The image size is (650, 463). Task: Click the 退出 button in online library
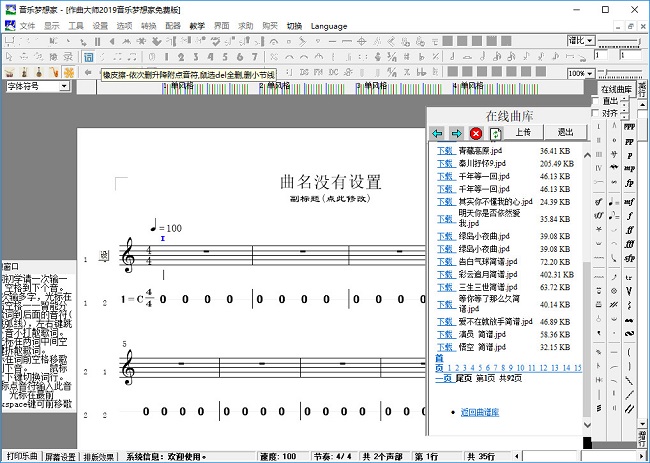point(565,133)
